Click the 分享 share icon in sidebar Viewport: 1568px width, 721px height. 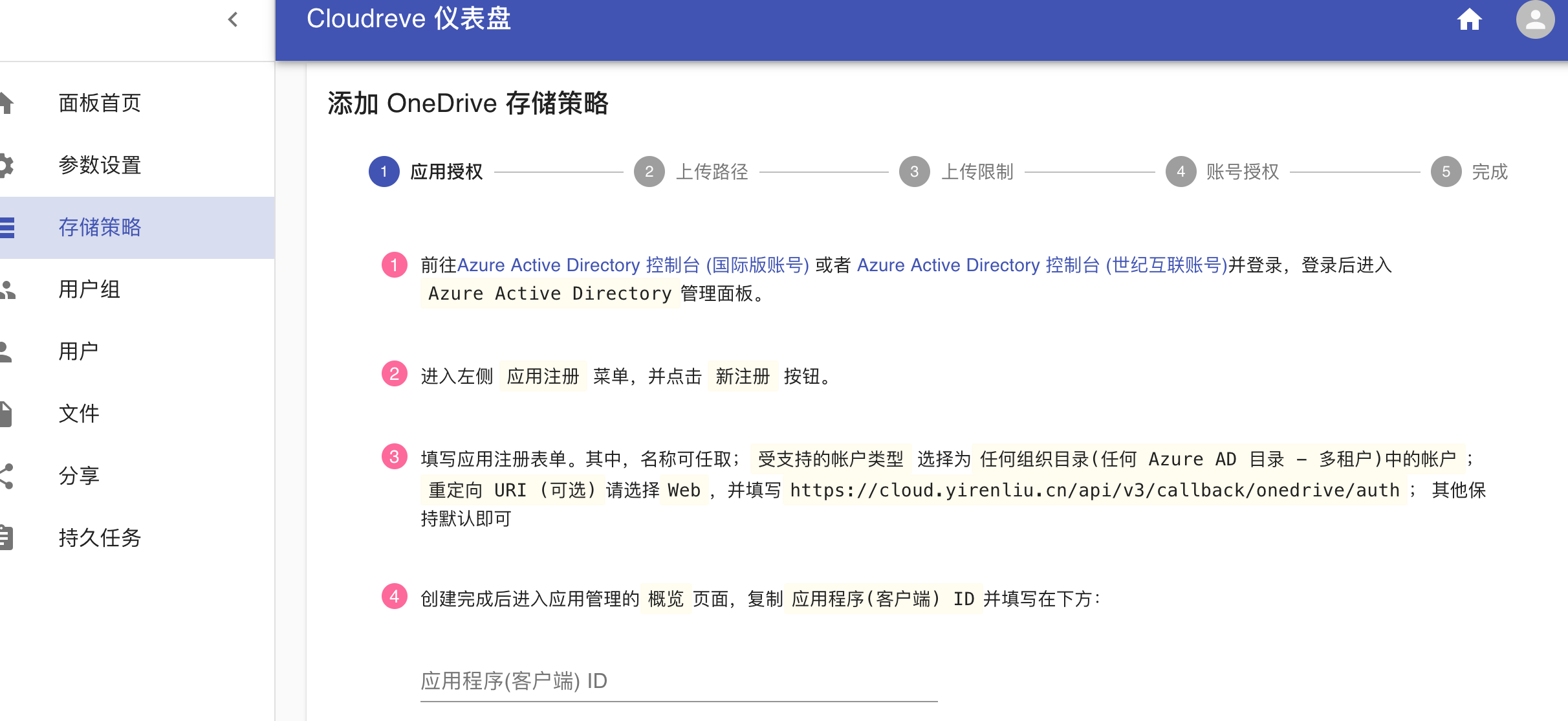(x=6, y=476)
